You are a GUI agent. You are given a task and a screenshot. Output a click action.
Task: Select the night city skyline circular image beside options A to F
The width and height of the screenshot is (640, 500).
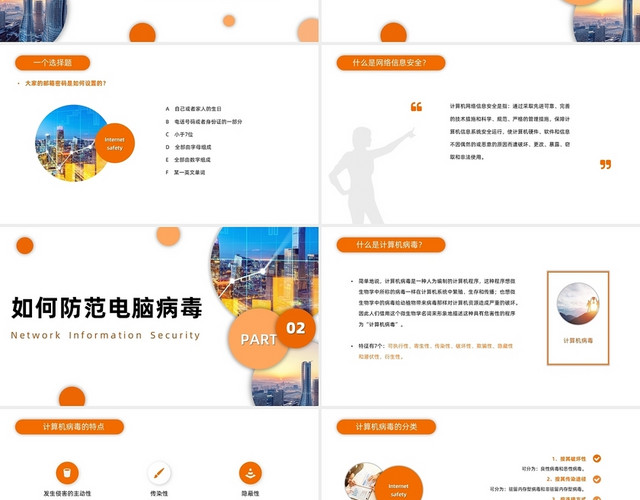point(69,143)
